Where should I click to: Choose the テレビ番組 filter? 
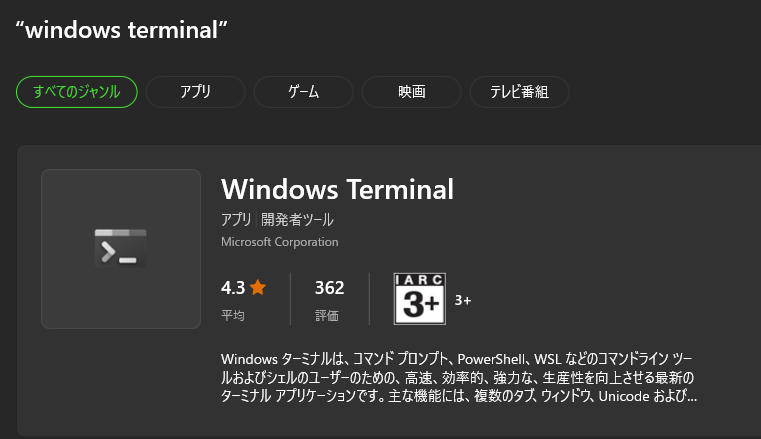click(x=519, y=92)
